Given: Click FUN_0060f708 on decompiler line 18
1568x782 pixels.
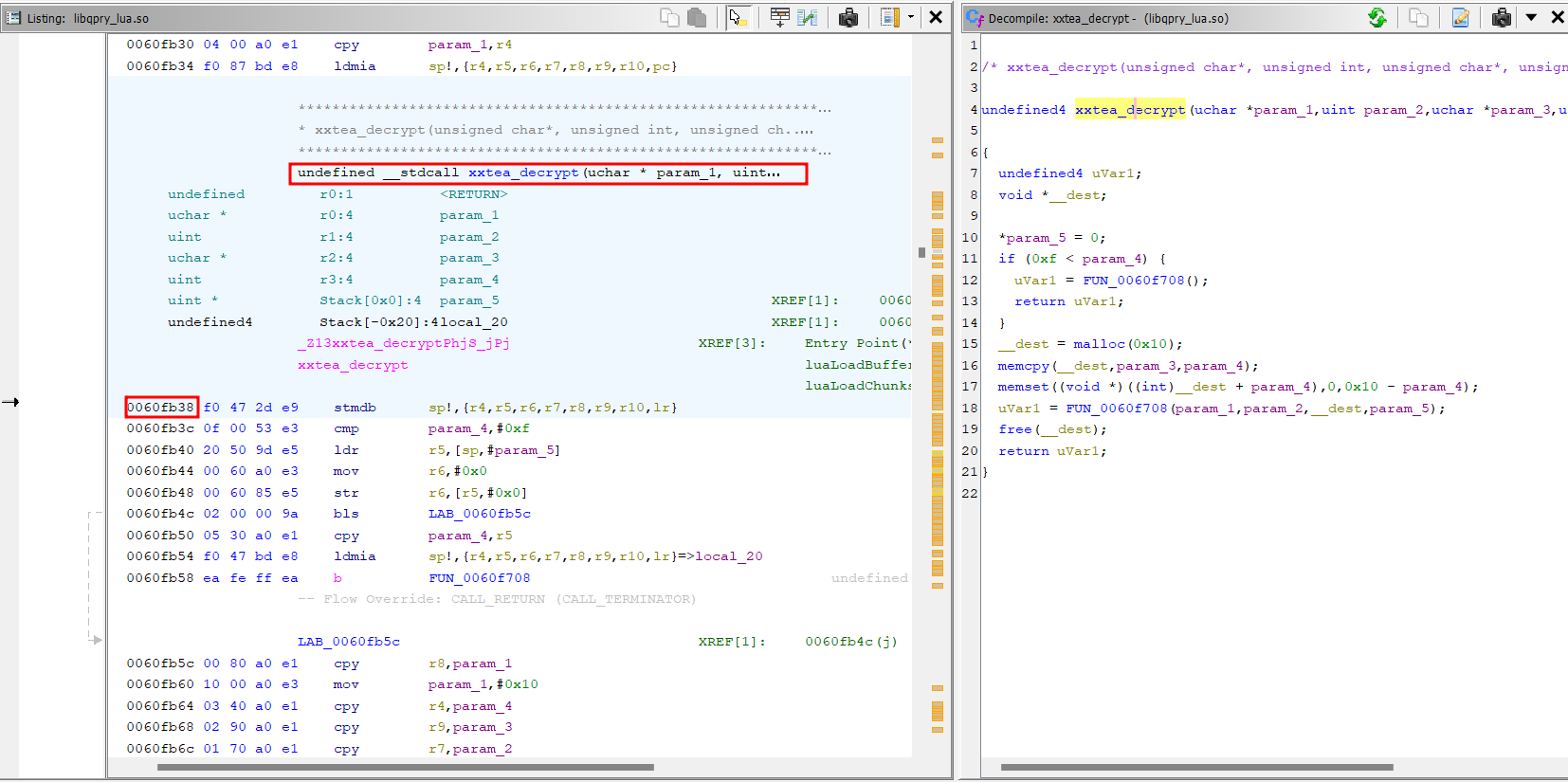Looking at the screenshot, I should 1117,409.
